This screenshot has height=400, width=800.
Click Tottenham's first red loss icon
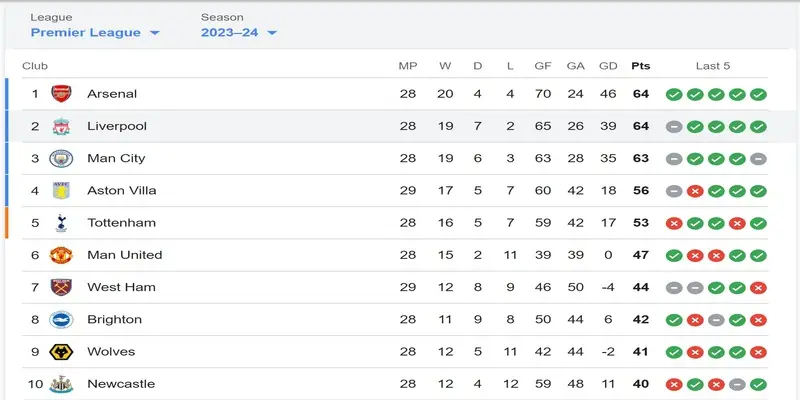point(674,223)
